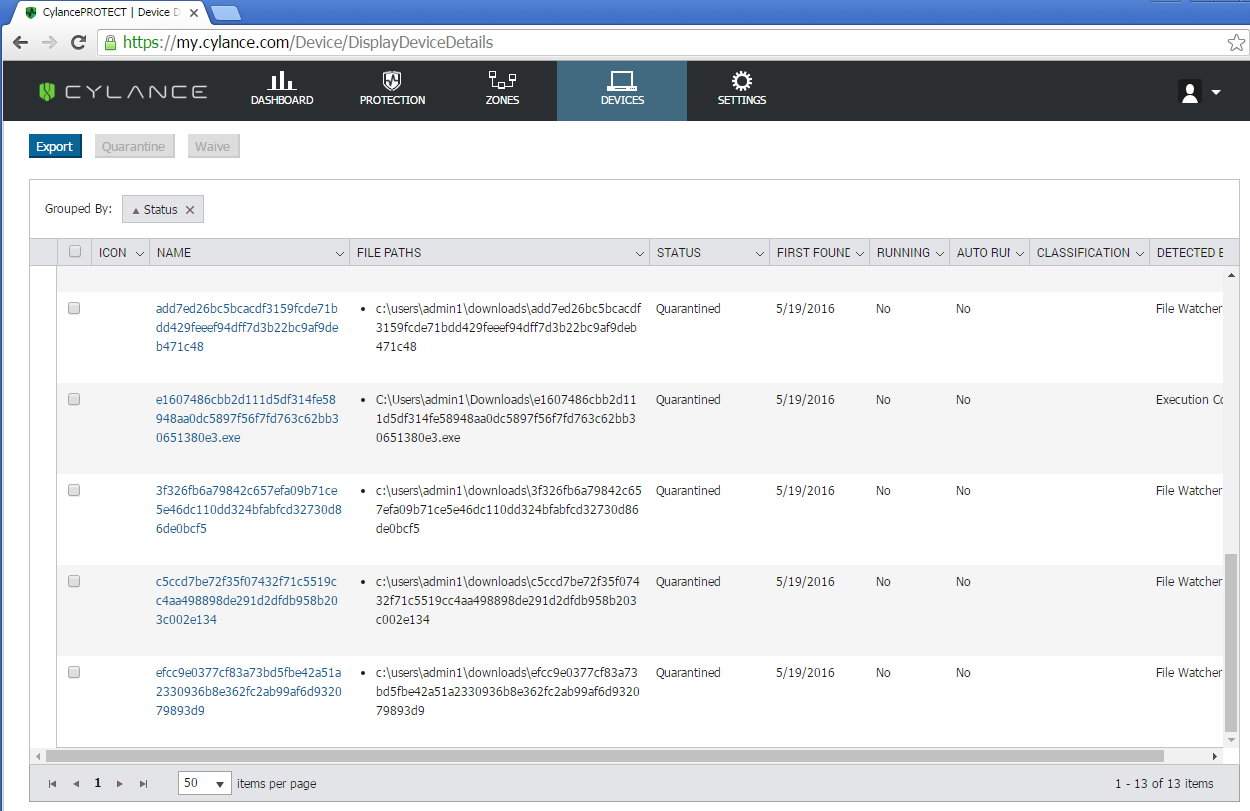Click the scroll left arrow of table
The width and height of the screenshot is (1250, 811).
click(38, 756)
